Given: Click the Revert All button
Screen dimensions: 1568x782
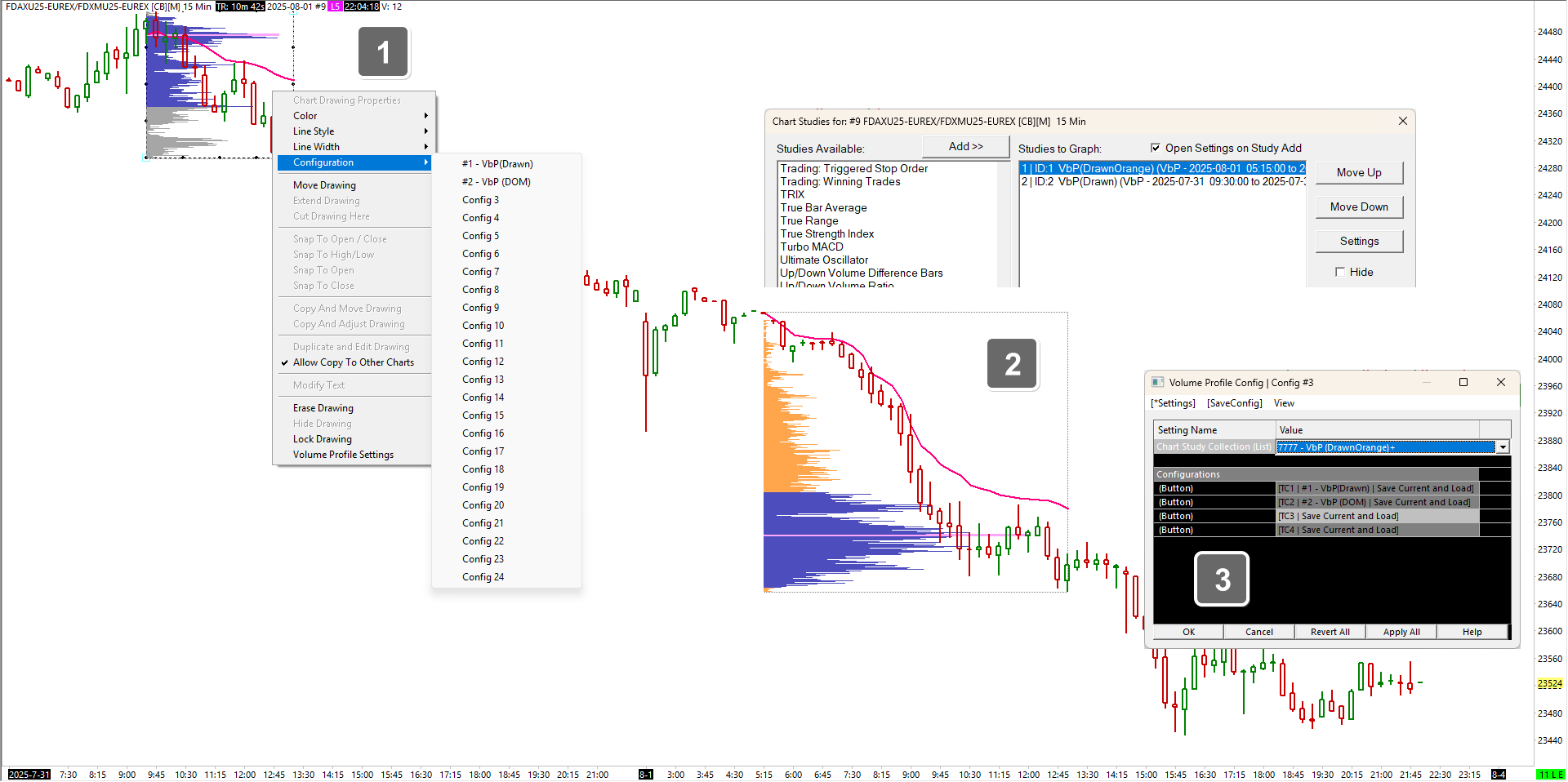Looking at the screenshot, I should pyautogui.click(x=1330, y=632).
